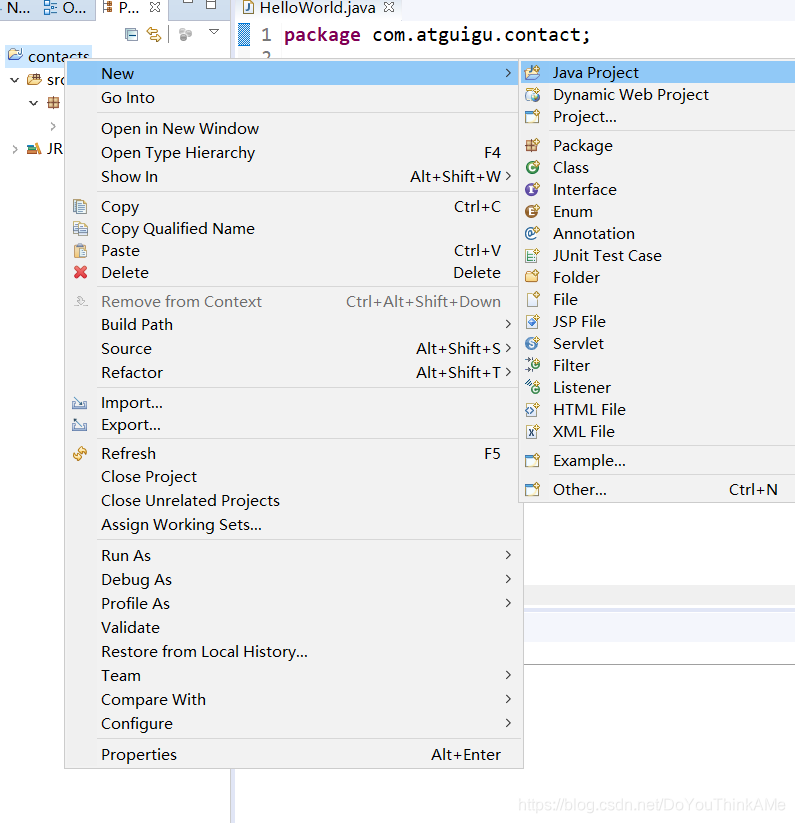Select Profile As submenu
Viewport: 795px width, 823px height.
tap(294, 604)
